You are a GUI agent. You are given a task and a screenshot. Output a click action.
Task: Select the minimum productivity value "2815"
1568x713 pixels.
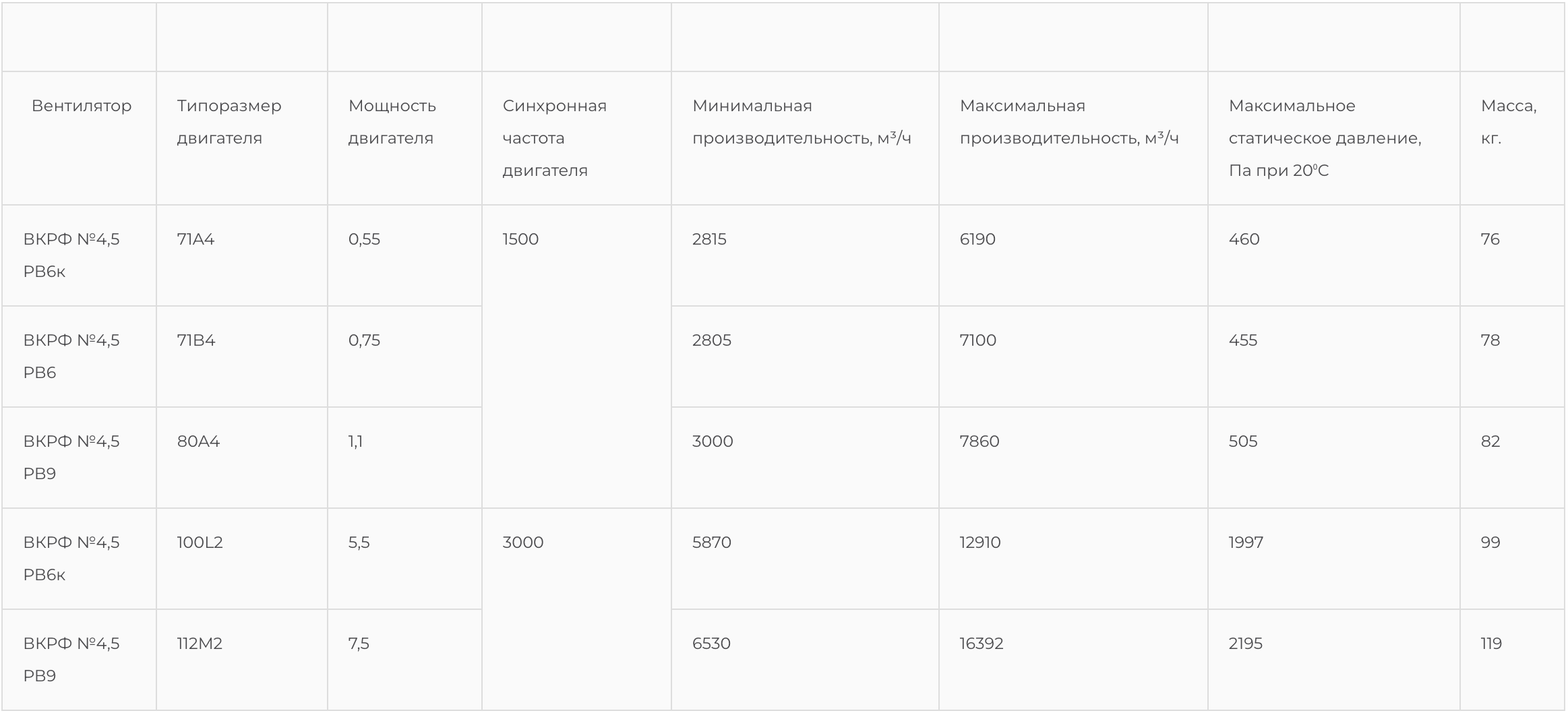(709, 239)
